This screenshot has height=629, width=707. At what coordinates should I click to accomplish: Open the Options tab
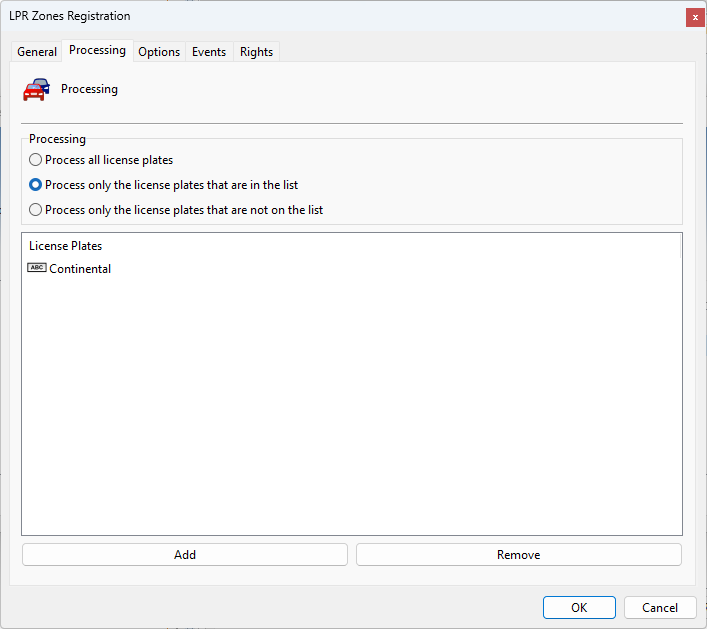(x=159, y=52)
